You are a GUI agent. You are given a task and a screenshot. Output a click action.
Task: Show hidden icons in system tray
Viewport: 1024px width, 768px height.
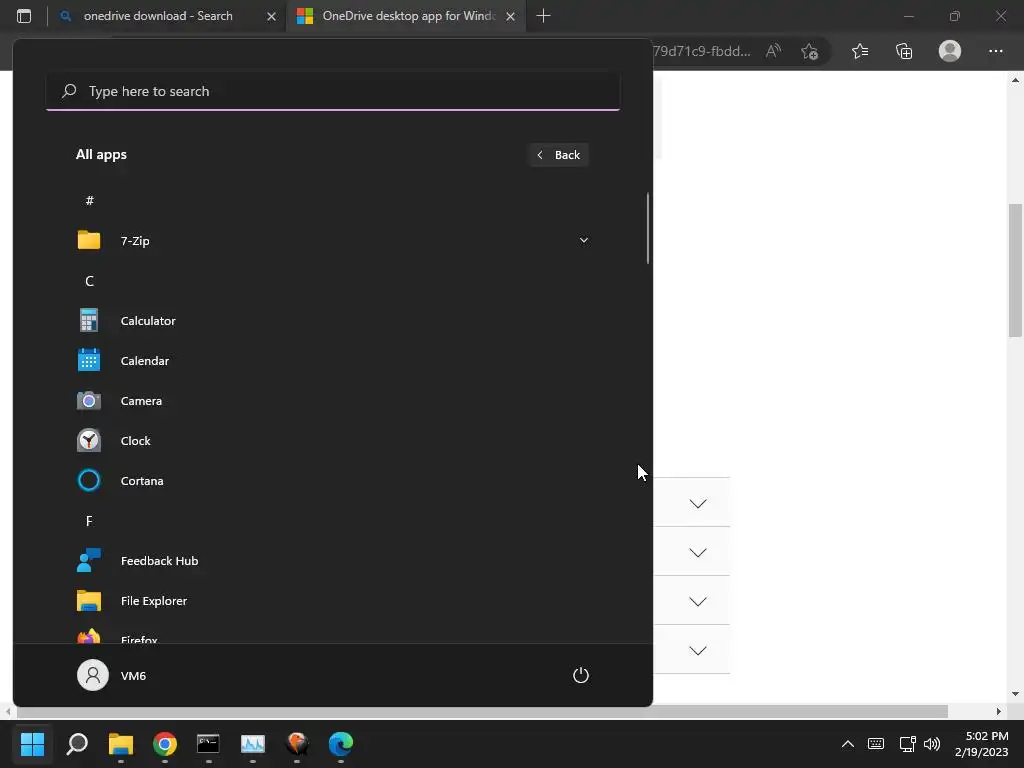tap(848, 743)
